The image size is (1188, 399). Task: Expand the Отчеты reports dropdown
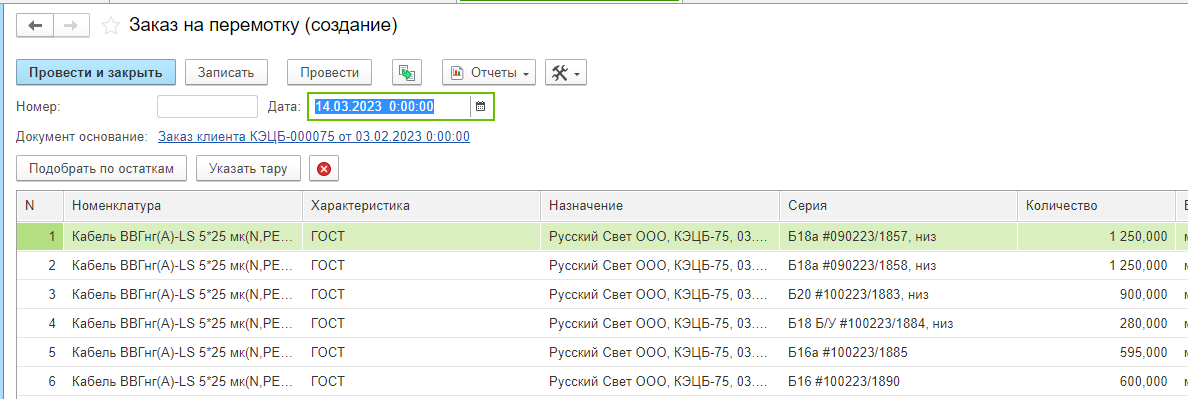[489, 73]
